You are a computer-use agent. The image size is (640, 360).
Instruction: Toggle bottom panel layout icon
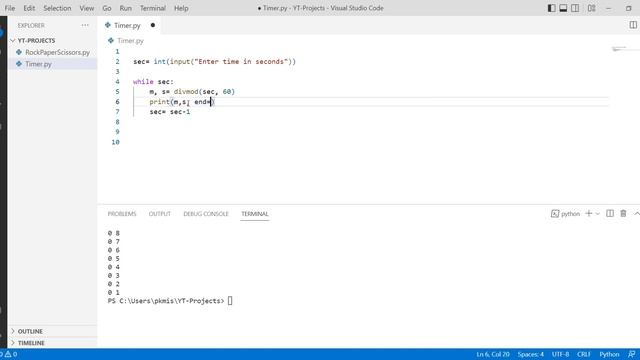pyautogui.click(x=563, y=8)
